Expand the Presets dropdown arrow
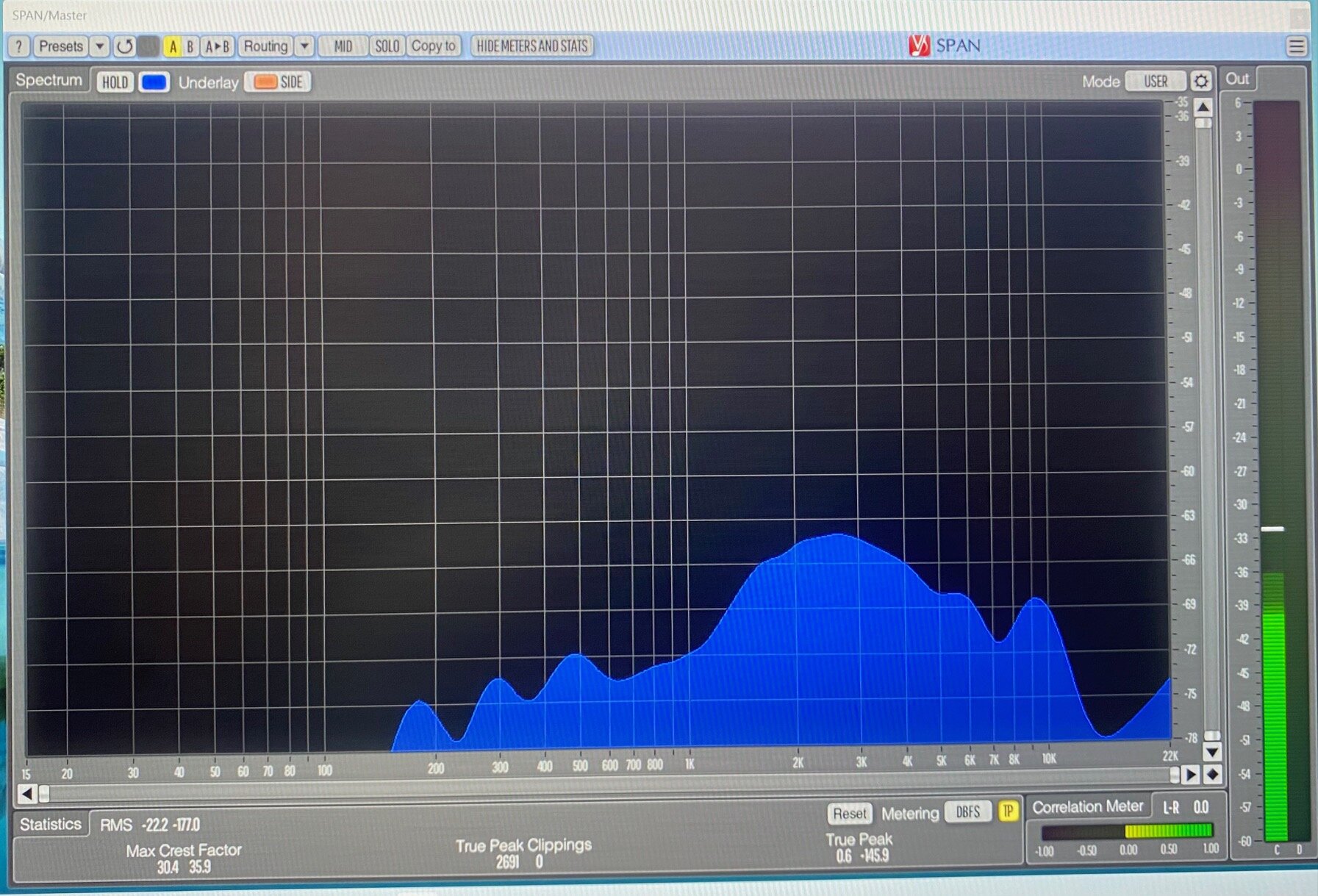This screenshot has height=896, width=1318. [99, 46]
